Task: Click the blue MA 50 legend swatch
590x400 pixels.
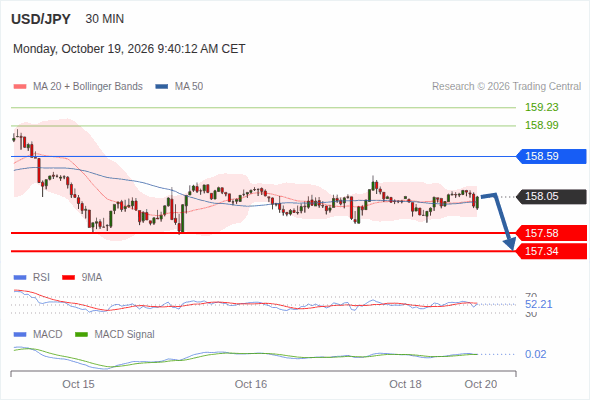Action: [x=162, y=87]
